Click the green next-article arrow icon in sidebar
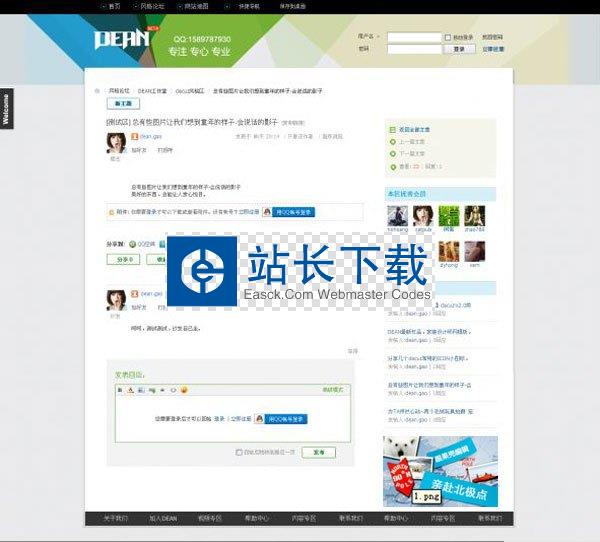Screen dimensions: 600x542 393,154
